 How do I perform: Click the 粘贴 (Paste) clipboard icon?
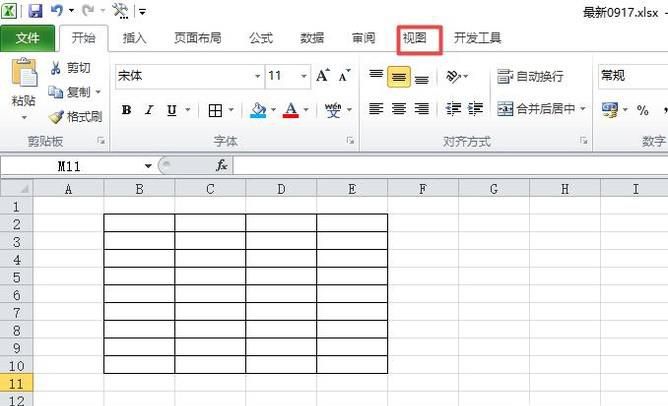pyautogui.click(x=24, y=72)
